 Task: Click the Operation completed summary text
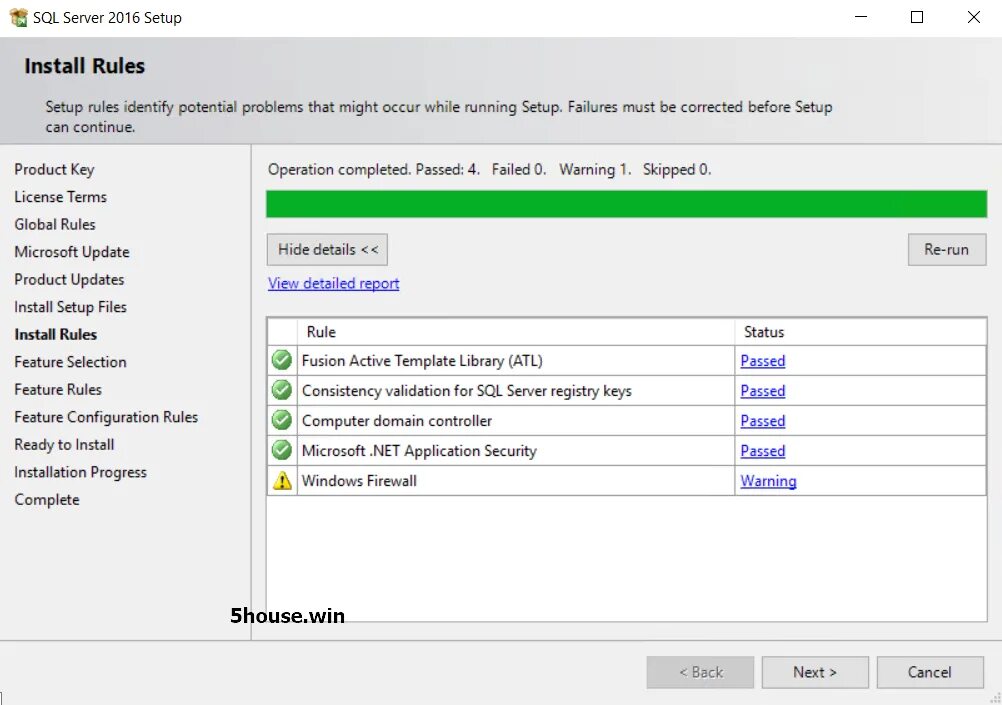click(x=489, y=169)
